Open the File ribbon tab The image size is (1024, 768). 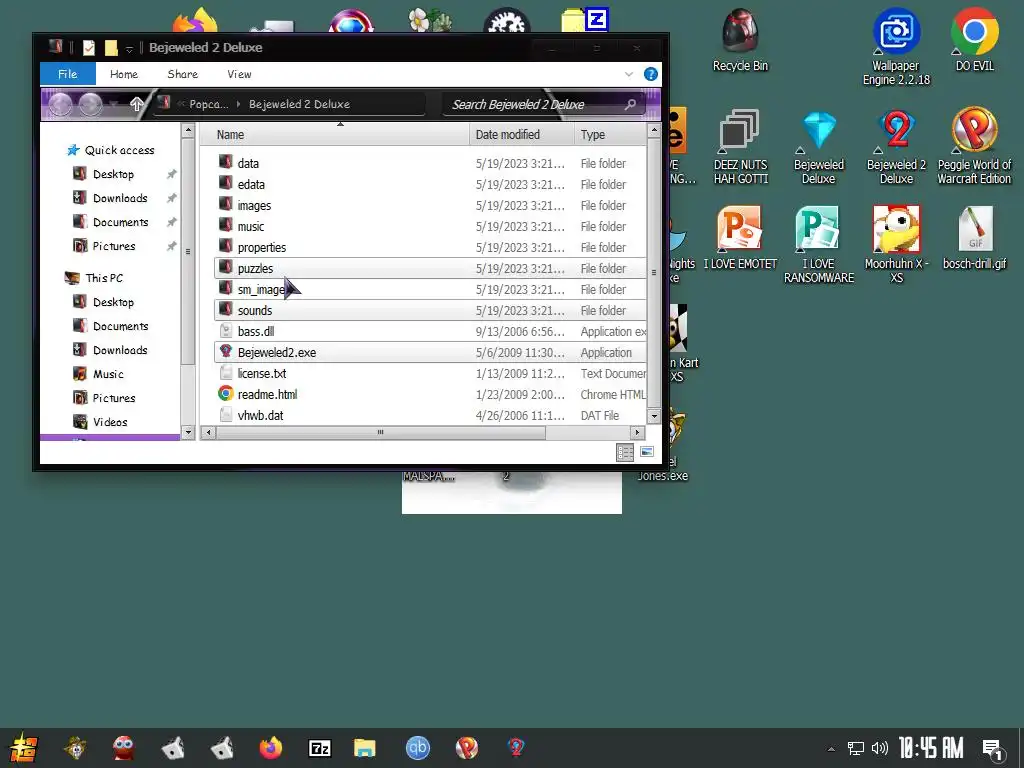(68, 74)
